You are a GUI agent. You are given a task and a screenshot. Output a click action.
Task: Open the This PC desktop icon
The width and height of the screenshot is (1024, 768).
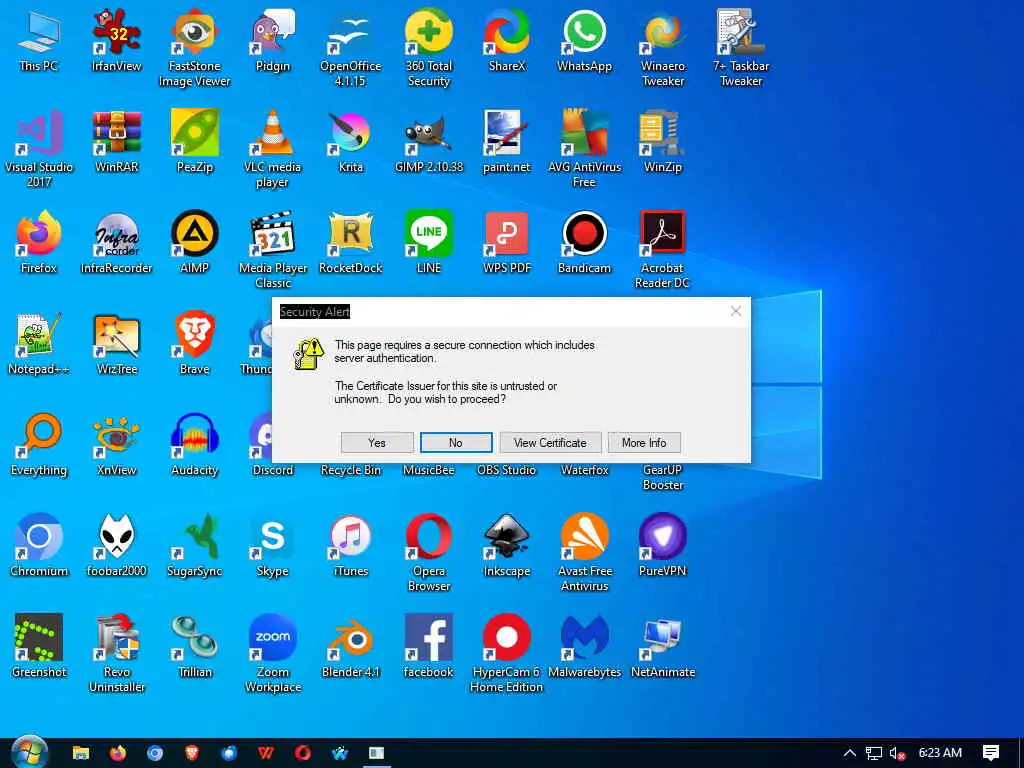[x=39, y=40]
